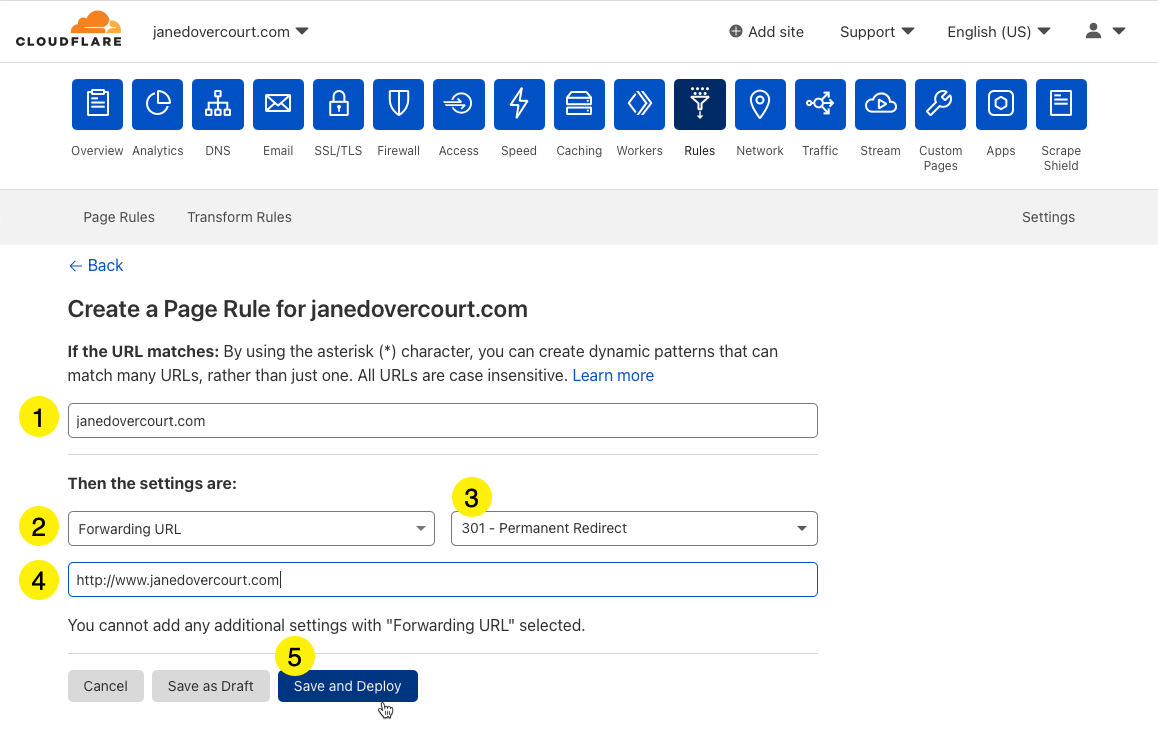Screen dimensions: 1158x750
Task: Click the Custom Pages label in navigation
Action: (941, 158)
